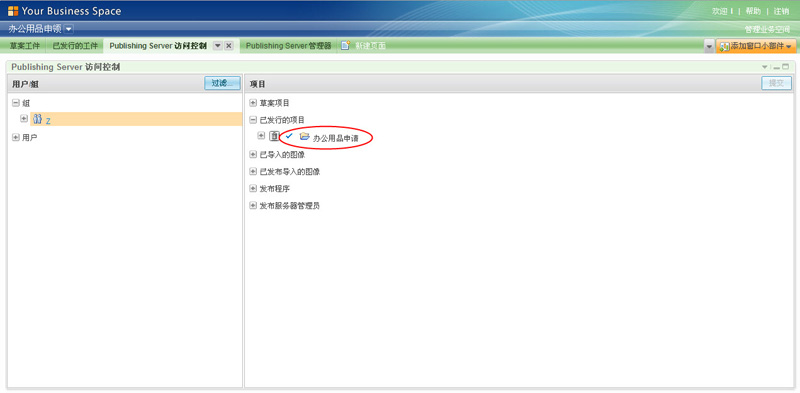Expand the 已导入的图像 node
This screenshot has width=800, height=393.
tap(253, 155)
